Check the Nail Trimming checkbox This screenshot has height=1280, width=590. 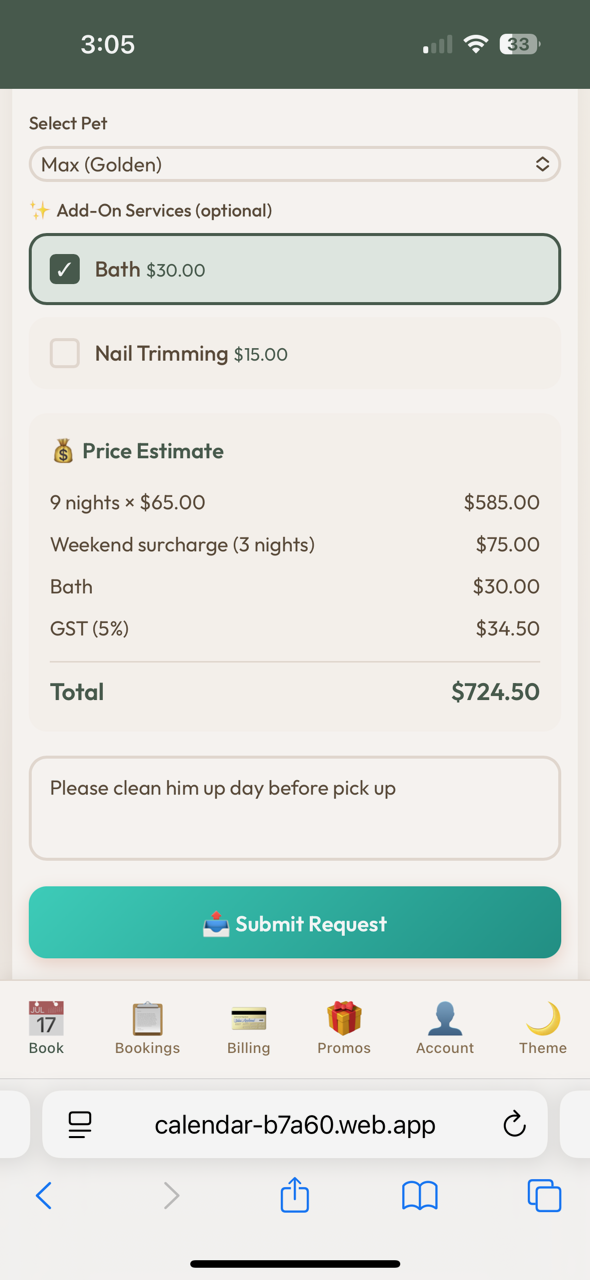point(64,353)
